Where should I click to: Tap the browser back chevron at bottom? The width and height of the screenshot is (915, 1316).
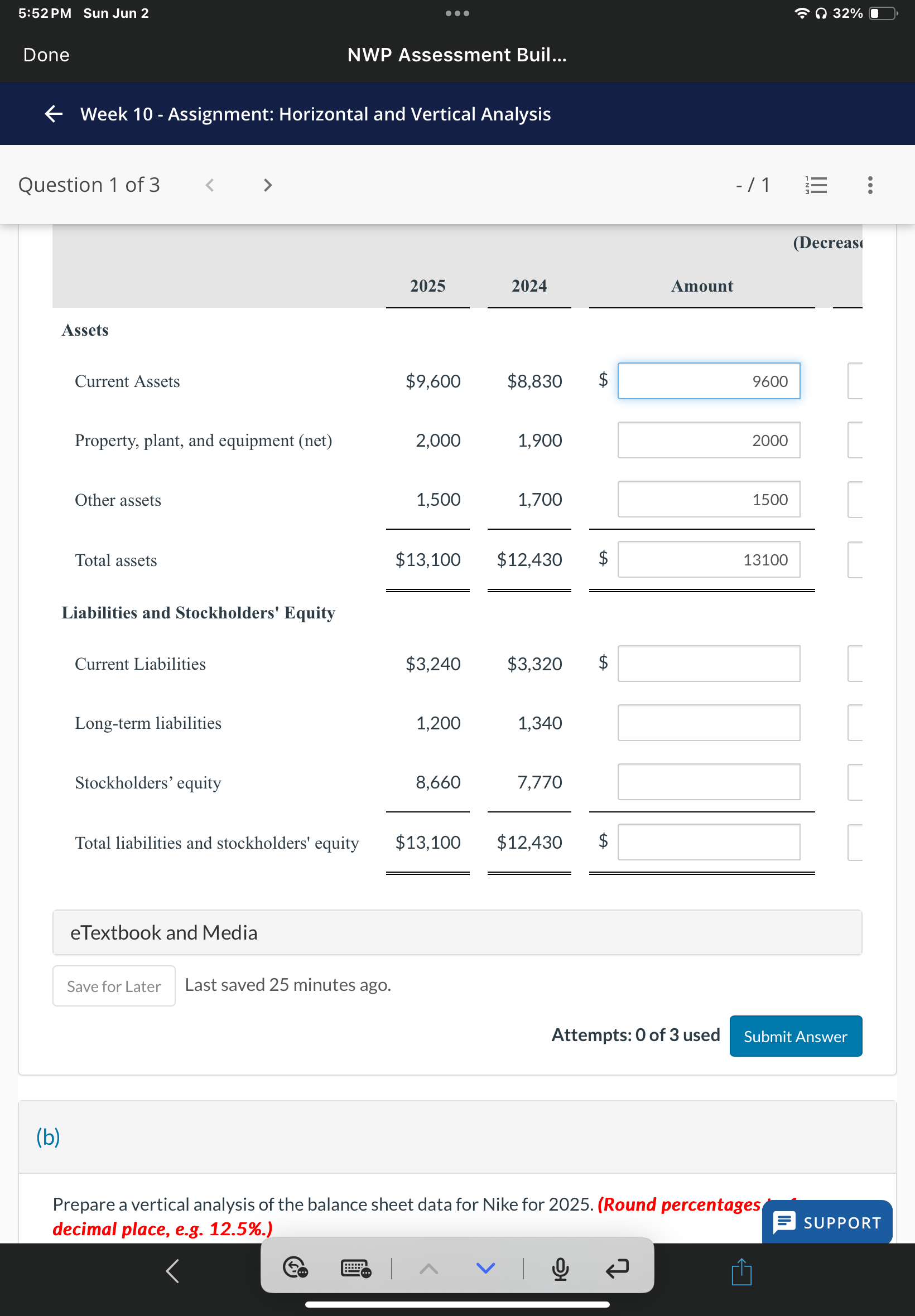[x=172, y=1270]
